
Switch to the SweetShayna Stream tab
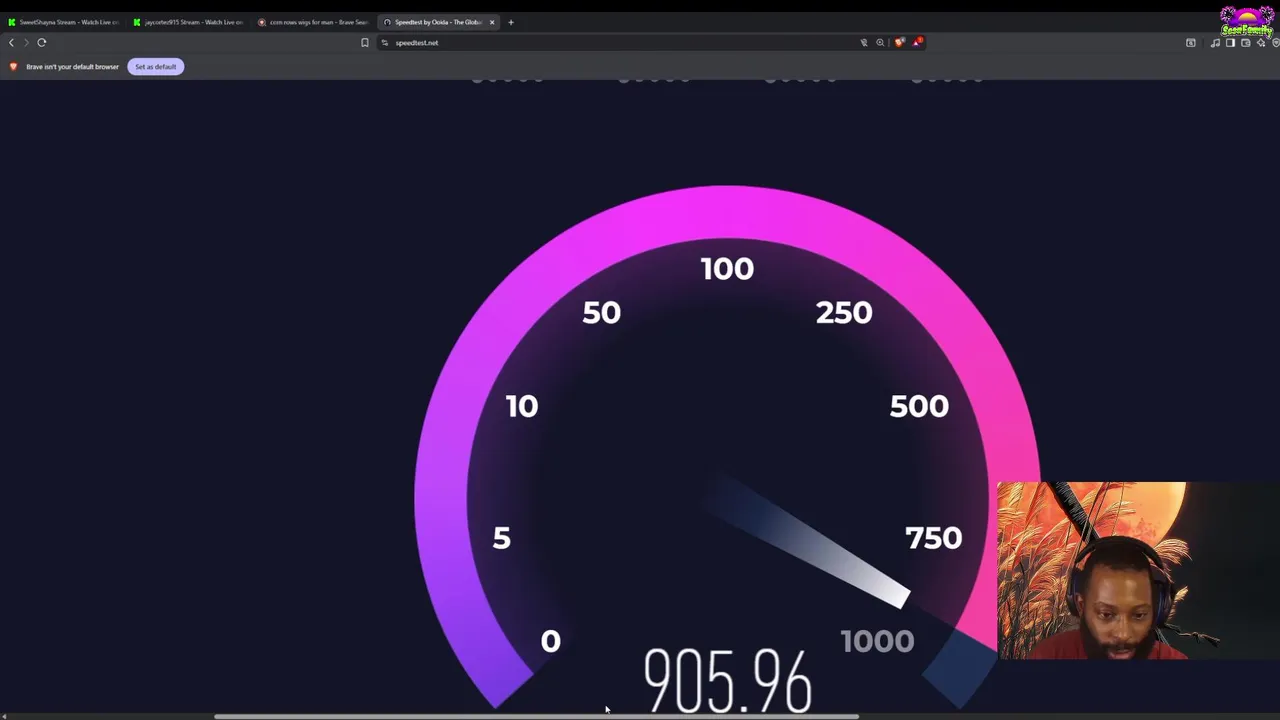(x=62, y=22)
